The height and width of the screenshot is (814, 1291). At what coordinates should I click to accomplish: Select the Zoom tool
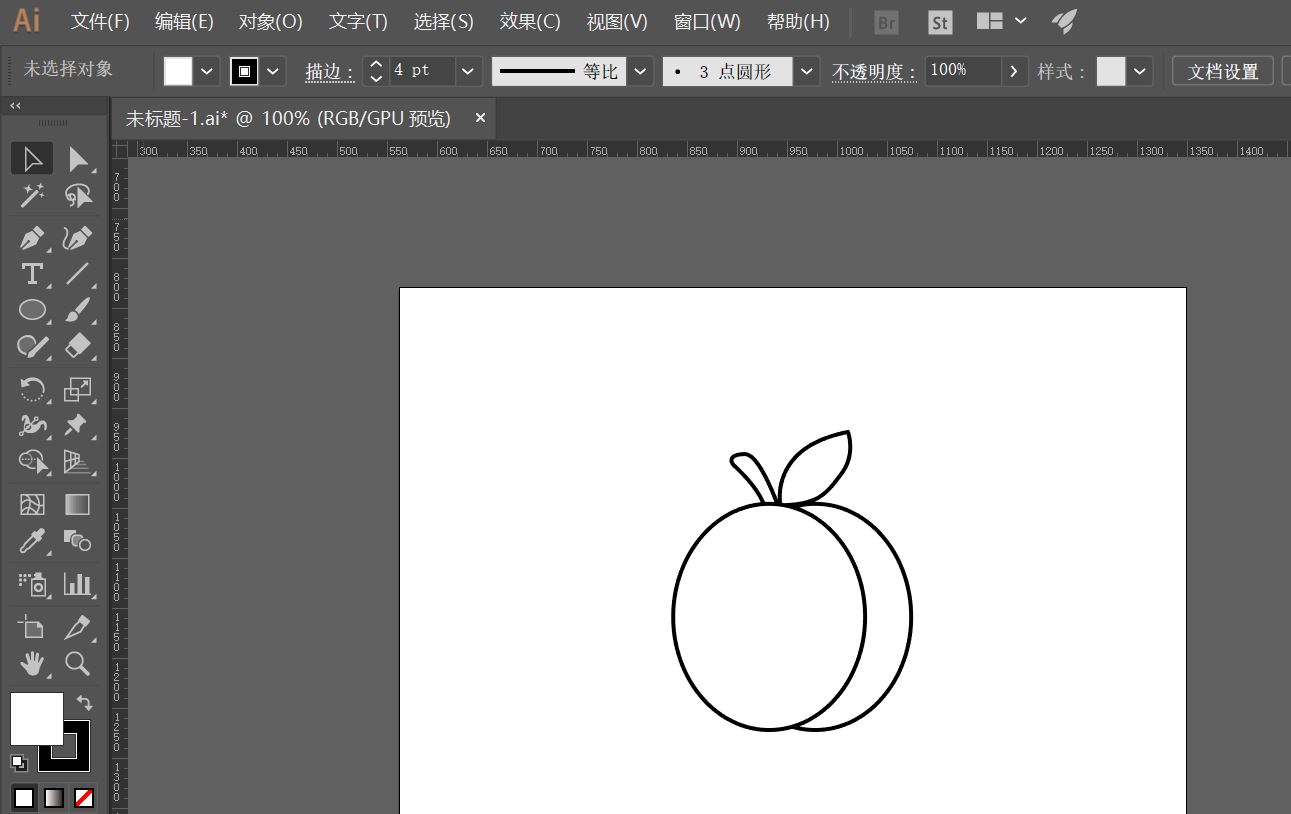77,663
